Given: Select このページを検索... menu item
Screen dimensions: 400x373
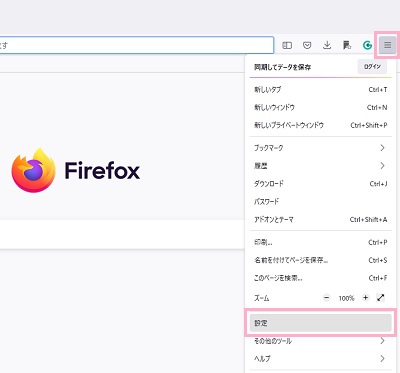Looking at the screenshot, I should pos(320,278).
